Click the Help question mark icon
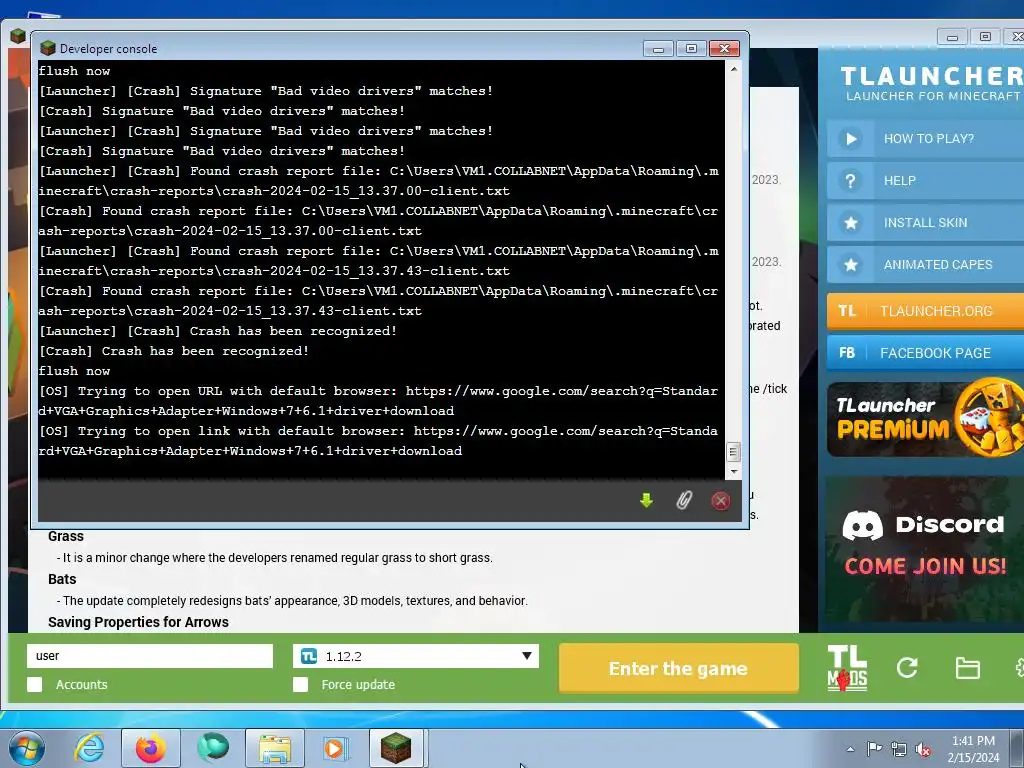Screen dimensions: 1024x768 [x=850, y=181]
